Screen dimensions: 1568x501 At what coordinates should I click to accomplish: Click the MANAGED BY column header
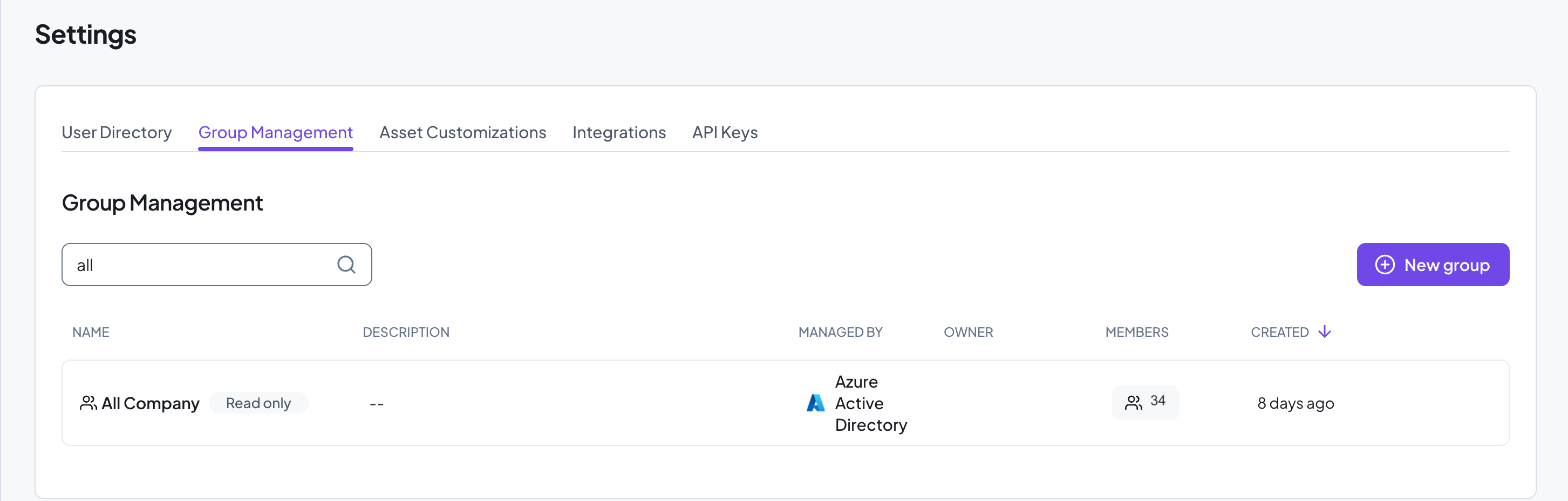tap(840, 332)
